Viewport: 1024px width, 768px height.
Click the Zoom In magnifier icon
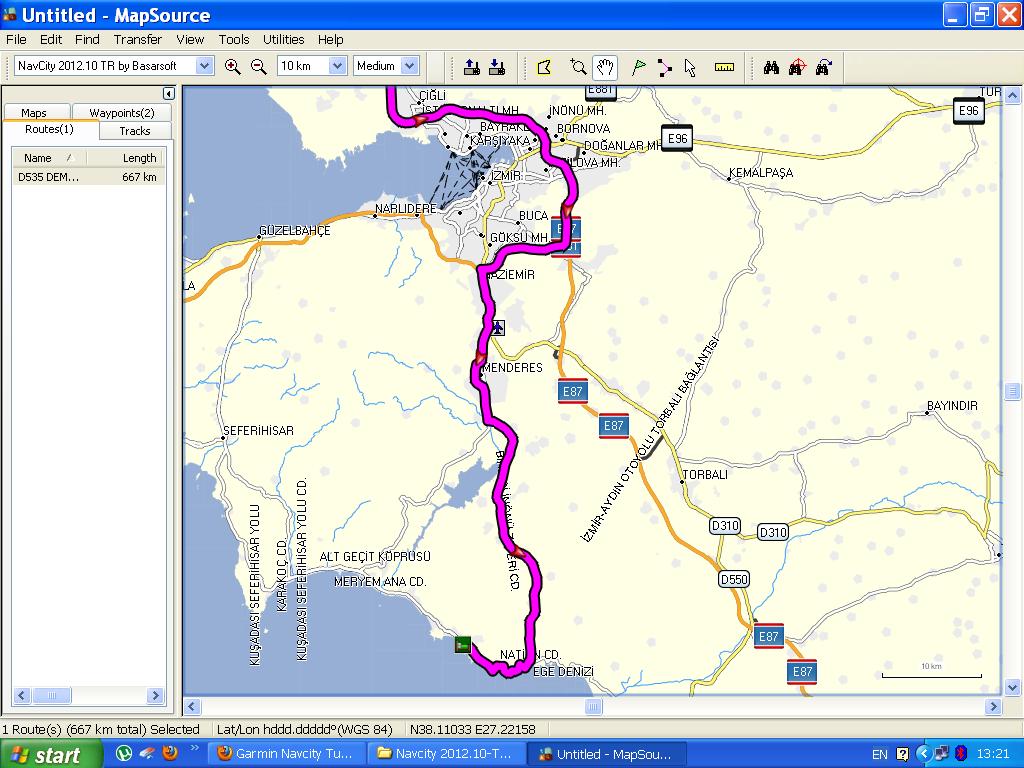click(232, 66)
